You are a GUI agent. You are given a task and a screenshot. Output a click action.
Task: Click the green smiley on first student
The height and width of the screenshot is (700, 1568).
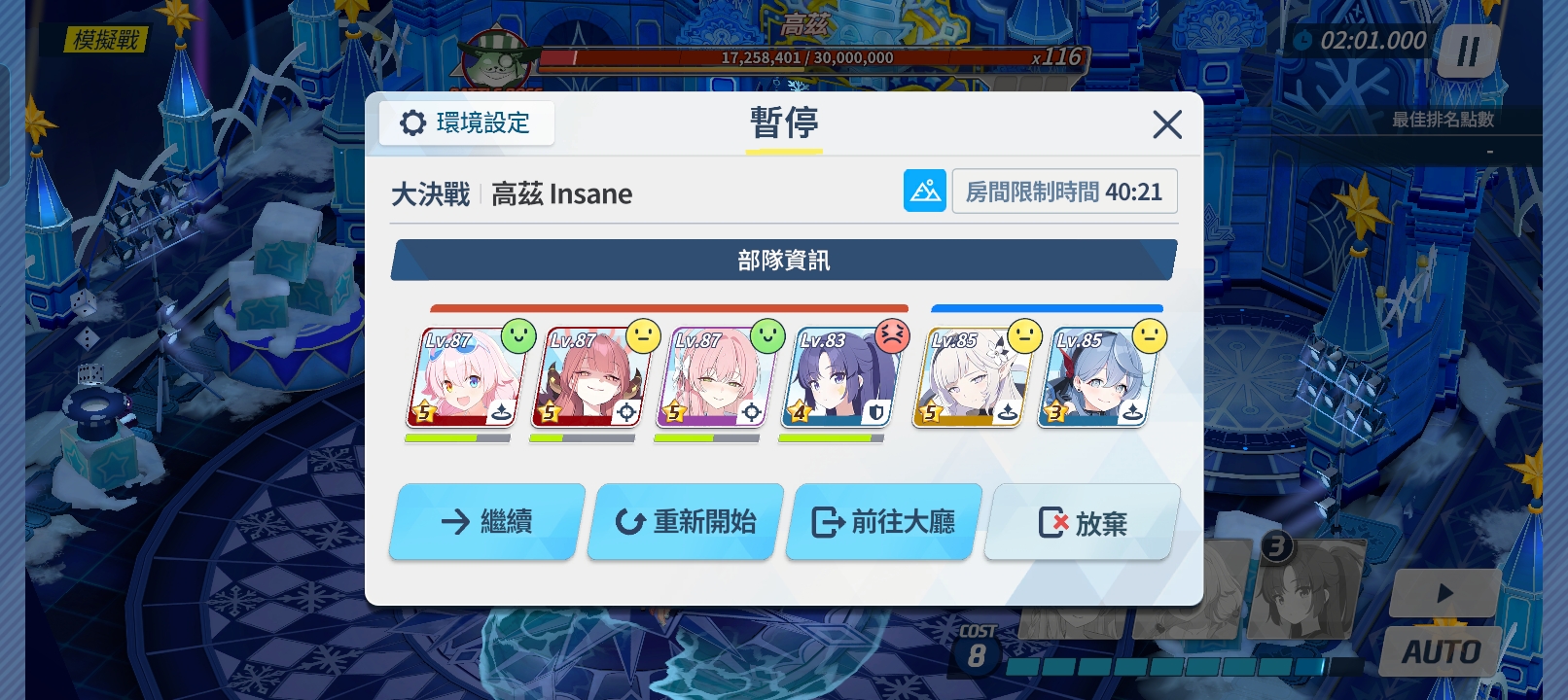click(518, 336)
